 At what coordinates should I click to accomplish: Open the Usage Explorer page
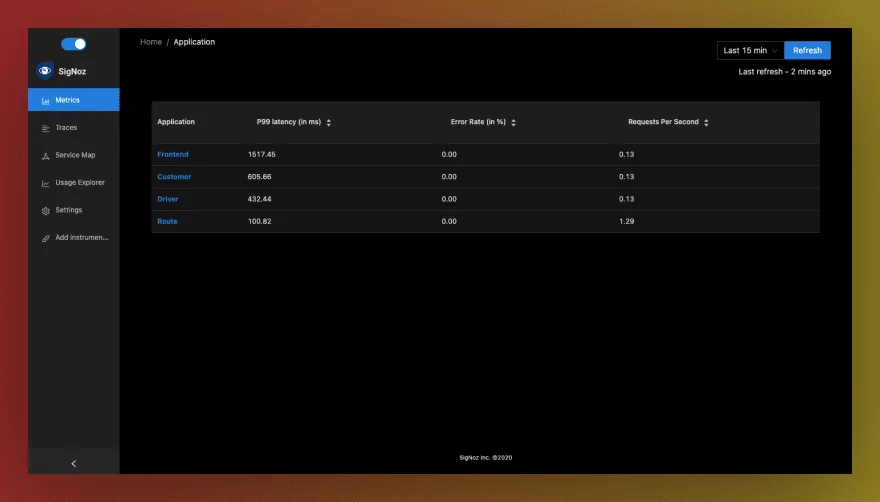point(74,182)
